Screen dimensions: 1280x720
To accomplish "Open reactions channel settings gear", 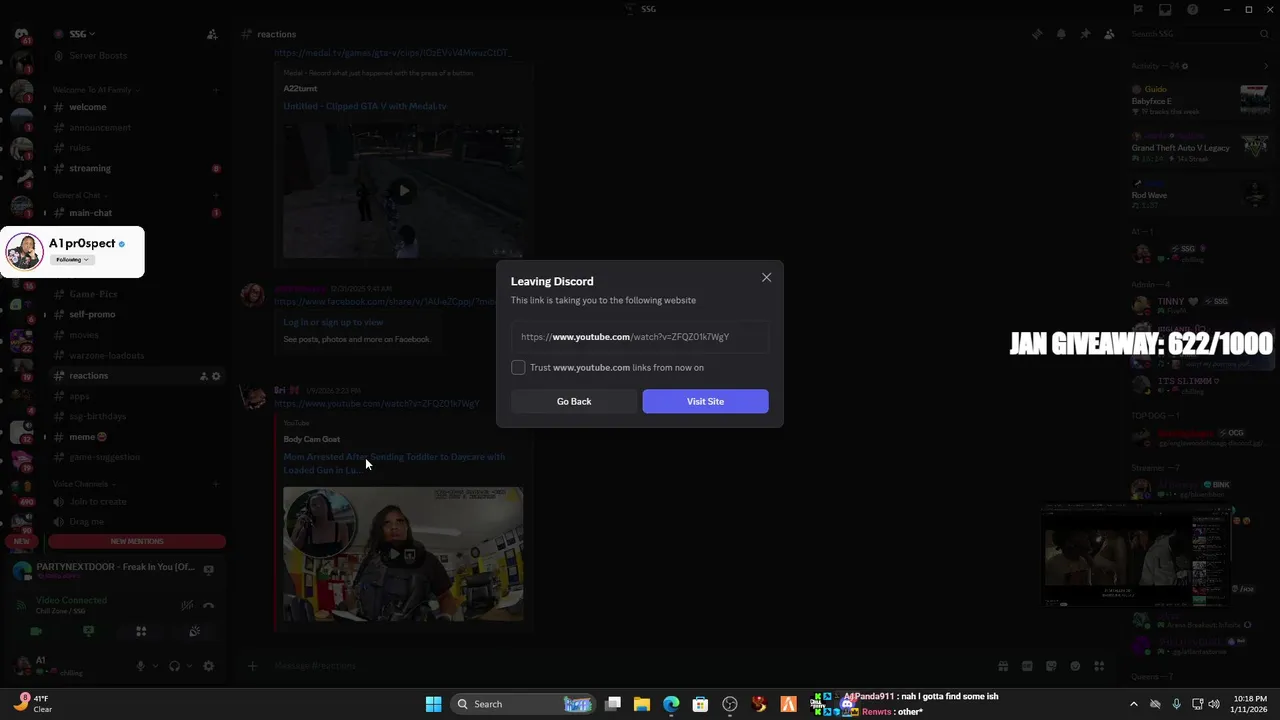I will [216, 376].
